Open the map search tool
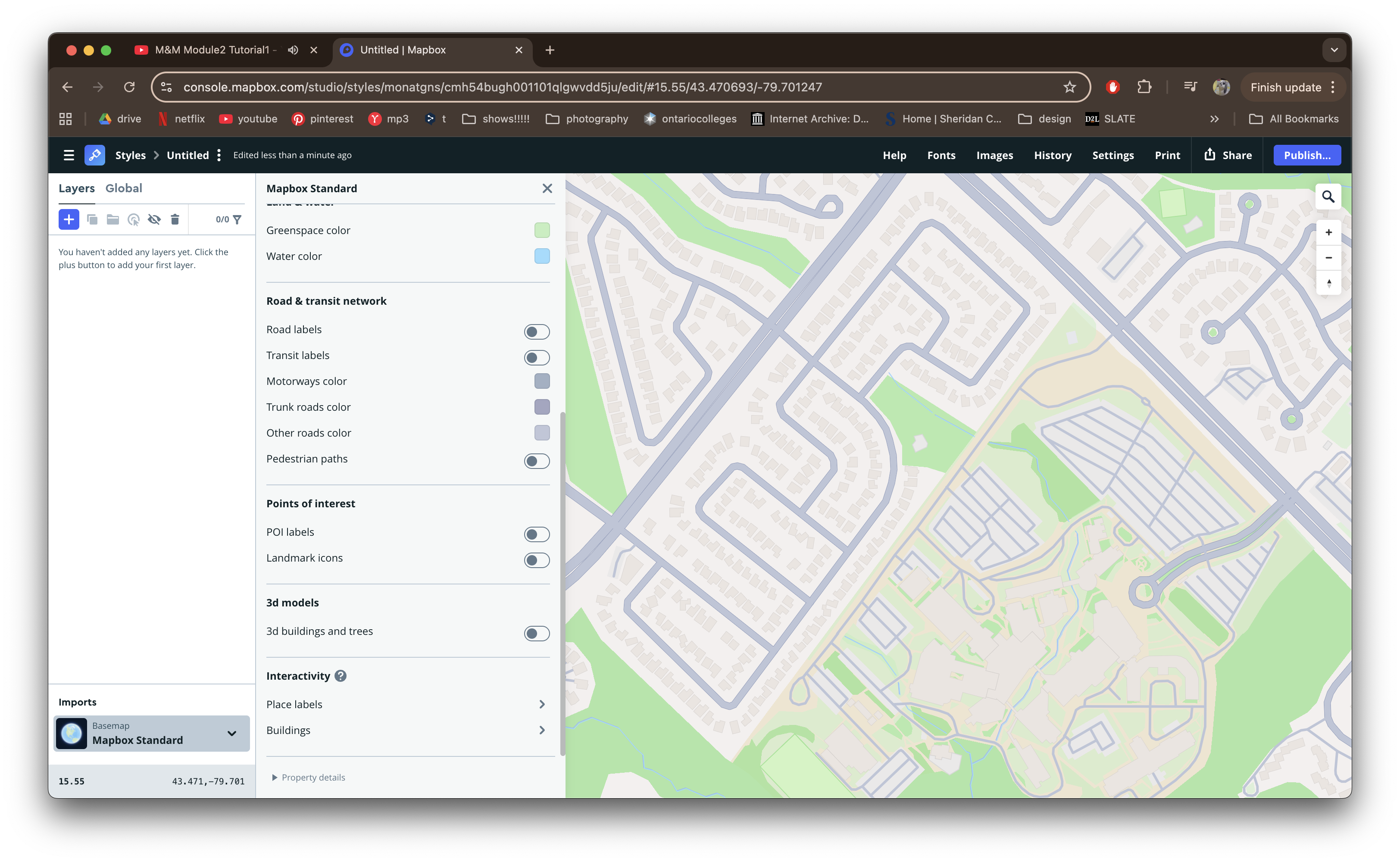This screenshot has height=862, width=1400. pyautogui.click(x=1328, y=196)
